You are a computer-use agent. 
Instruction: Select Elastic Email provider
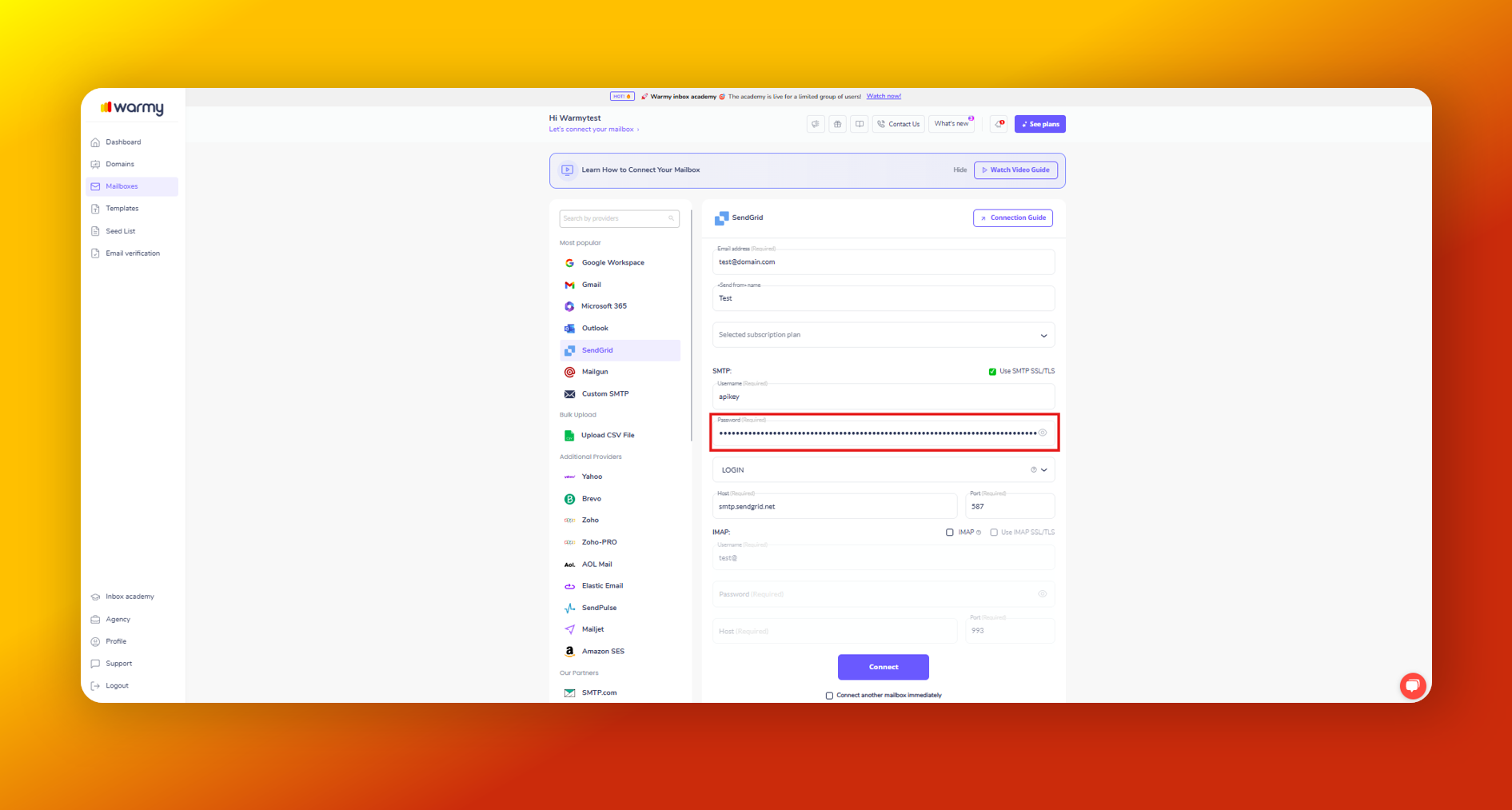pos(620,585)
